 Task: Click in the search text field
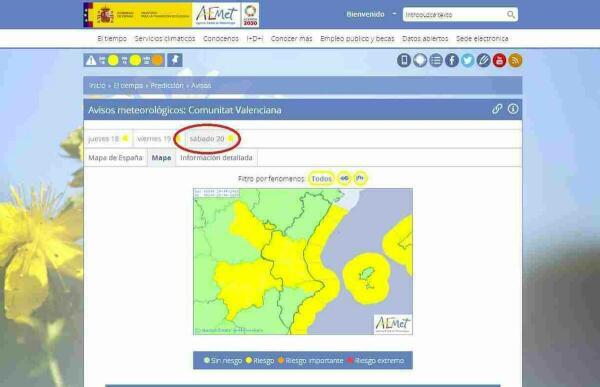point(455,15)
